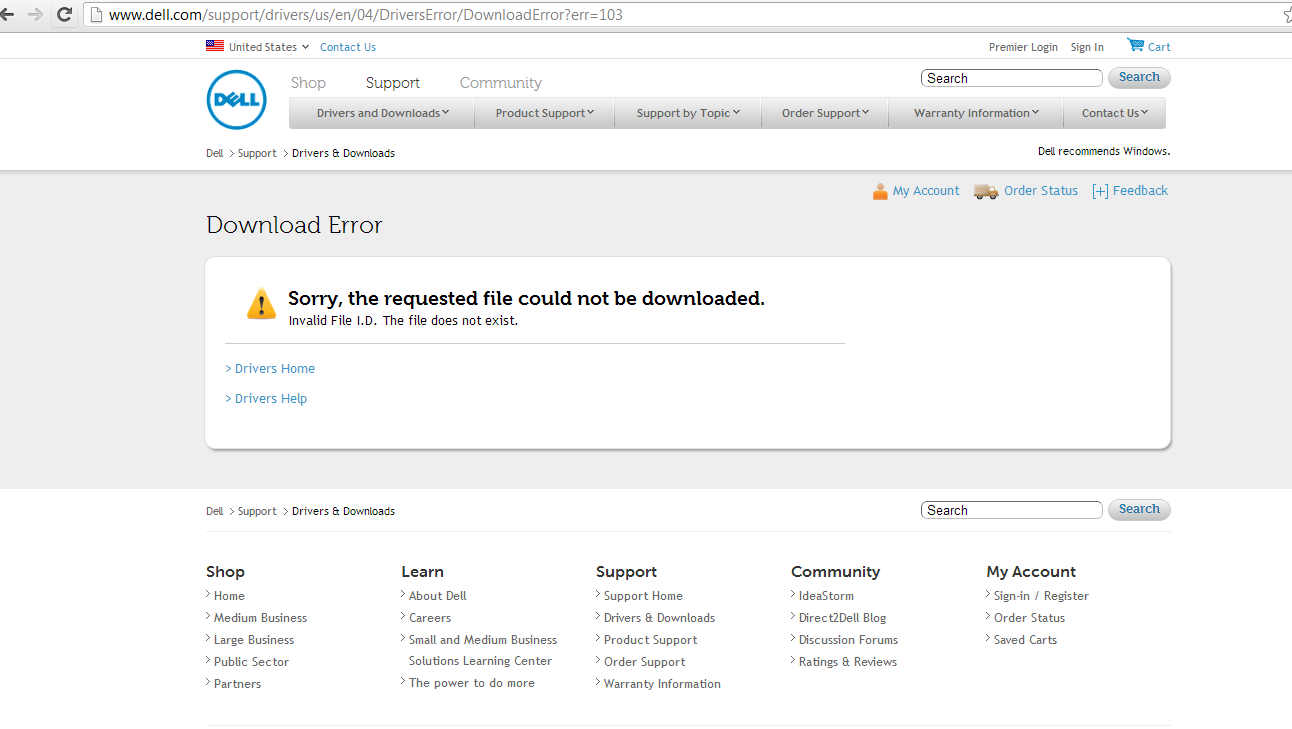
Task: Click the browser forward arrow
Action: coord(36,15)
